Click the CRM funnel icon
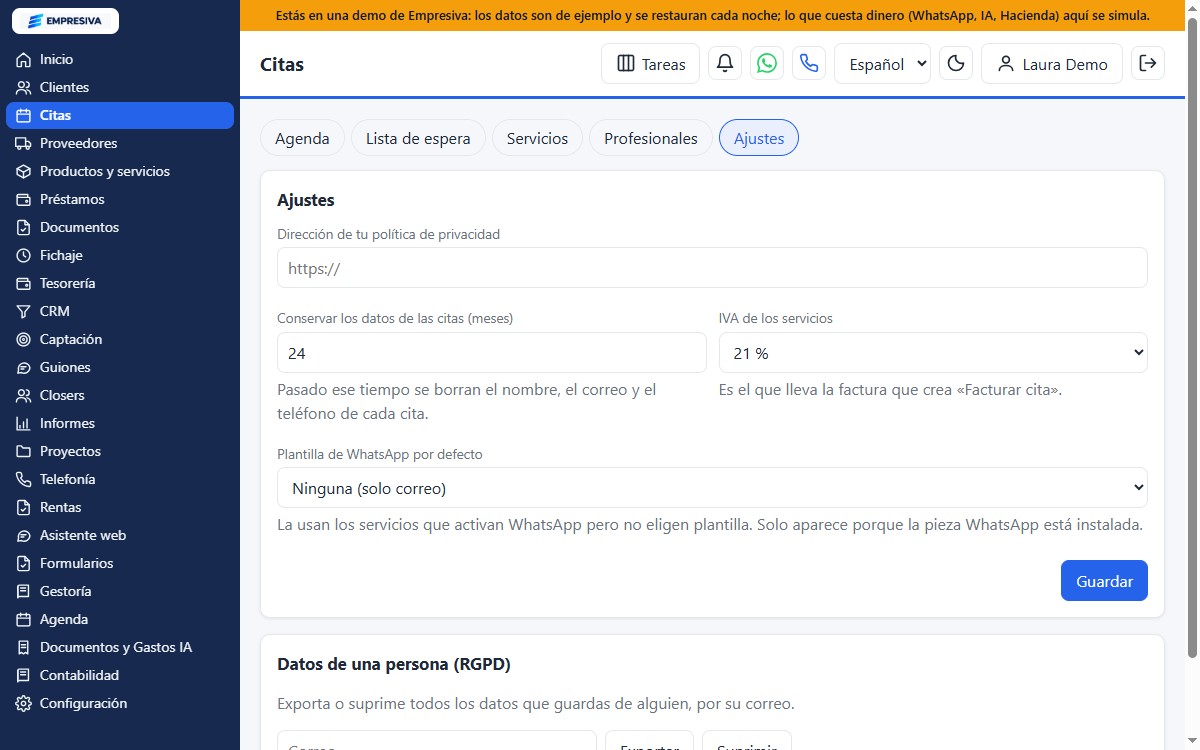Viewport: 1200px width, 750px height. (x=24, y=312)
